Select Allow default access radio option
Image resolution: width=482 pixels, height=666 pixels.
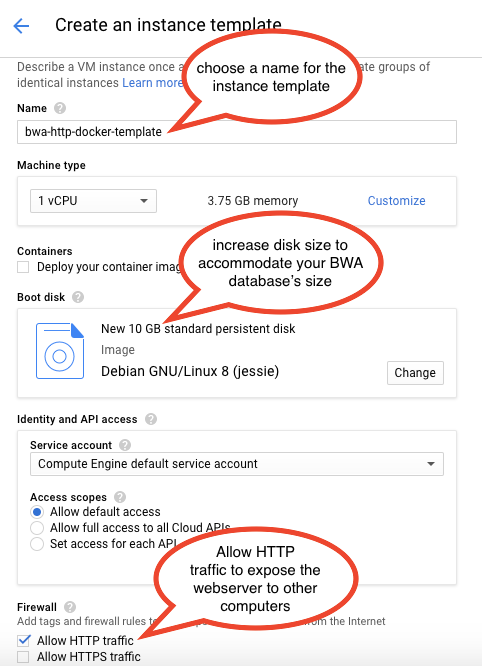coord(37,512)
